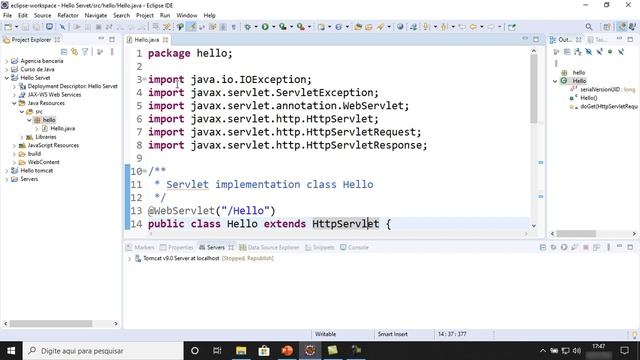
Task: Select Hello tomcat project
Action: pyautogui.click(x=37, y=171)
